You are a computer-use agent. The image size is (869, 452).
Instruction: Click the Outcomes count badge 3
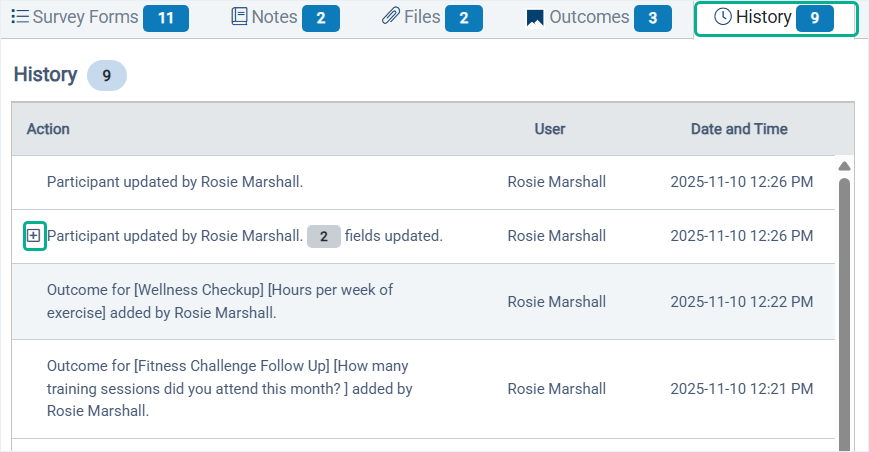(x=653, y=18)
